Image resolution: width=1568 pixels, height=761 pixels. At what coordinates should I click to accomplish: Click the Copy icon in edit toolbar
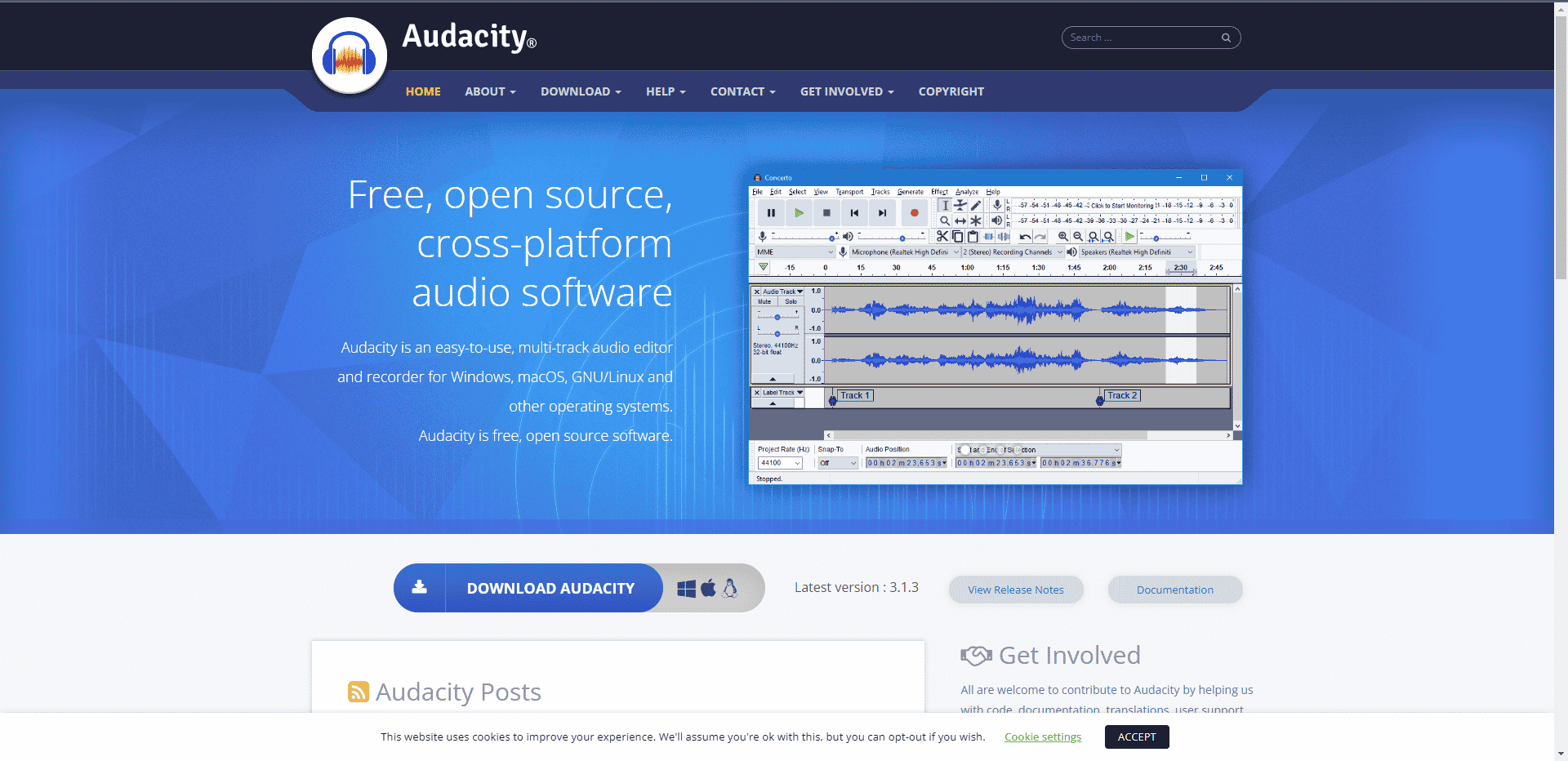click(x=957, y=236)
